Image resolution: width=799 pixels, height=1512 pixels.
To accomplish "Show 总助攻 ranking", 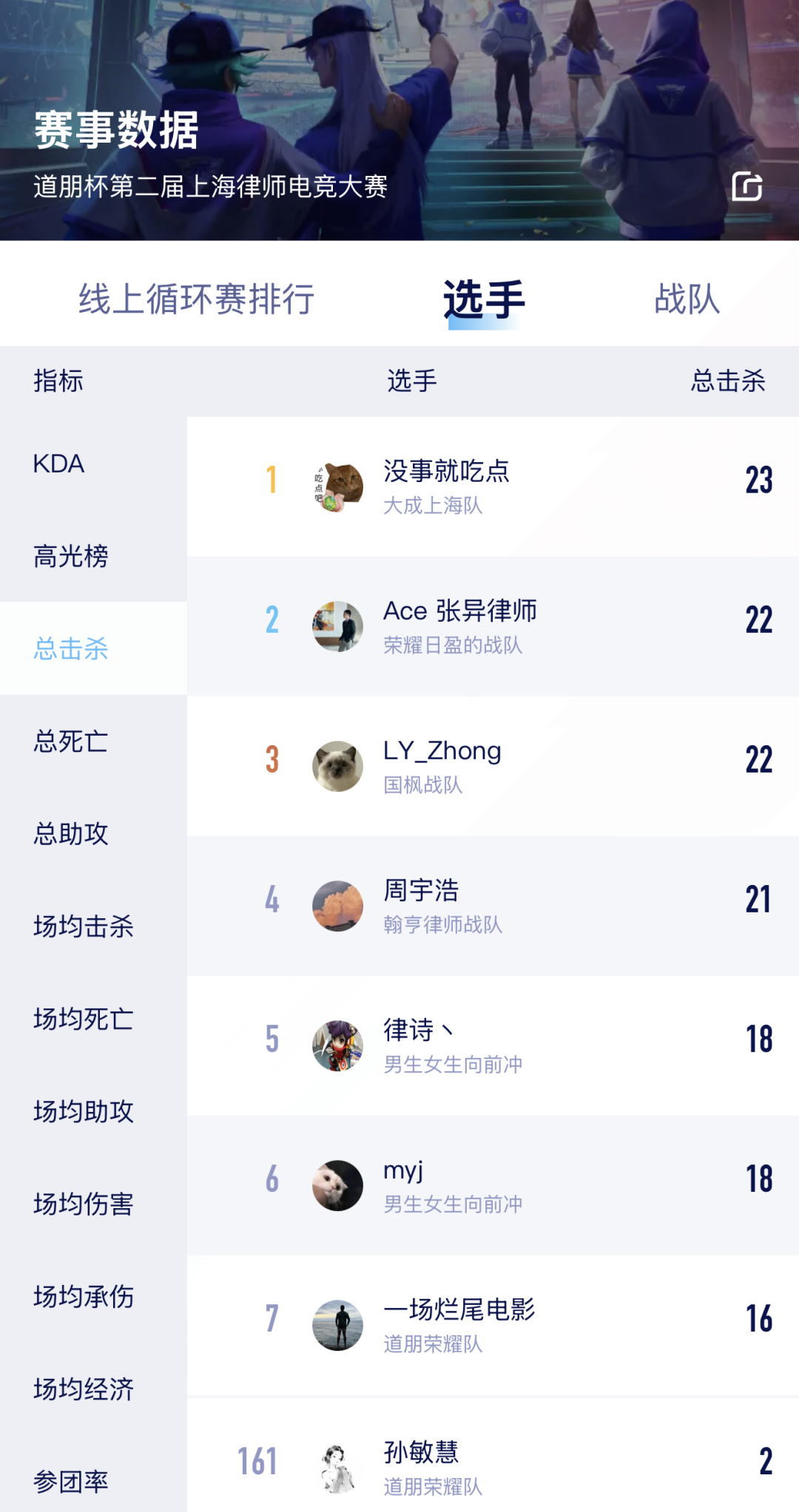I will coord(71,834).
